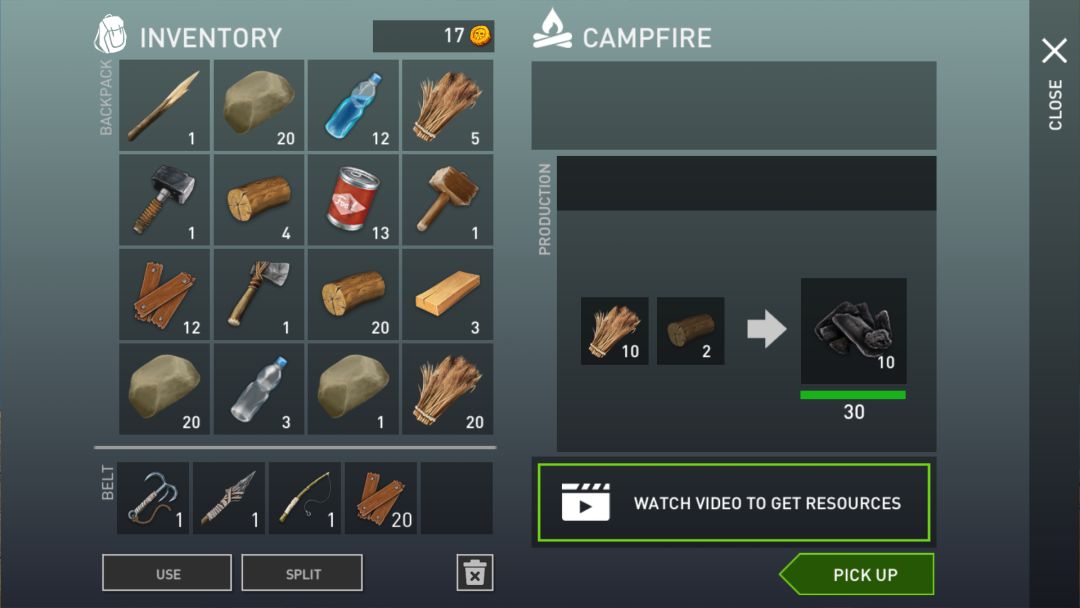Select the water bottle stack of 12
The image size is (1080, 608).
tap(353, 105)
